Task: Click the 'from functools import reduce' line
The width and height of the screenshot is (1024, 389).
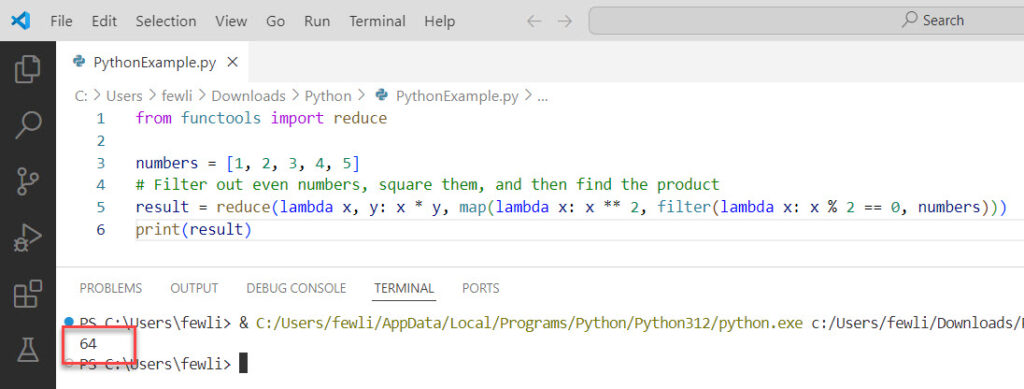Action: point(261,118)
